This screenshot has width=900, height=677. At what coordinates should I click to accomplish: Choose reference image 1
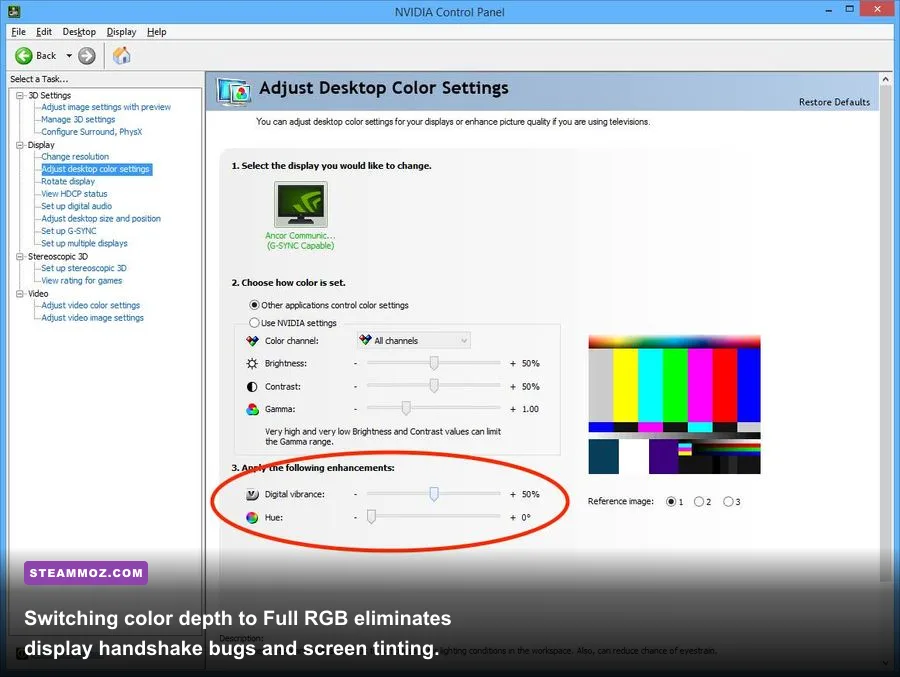point(671,501)
